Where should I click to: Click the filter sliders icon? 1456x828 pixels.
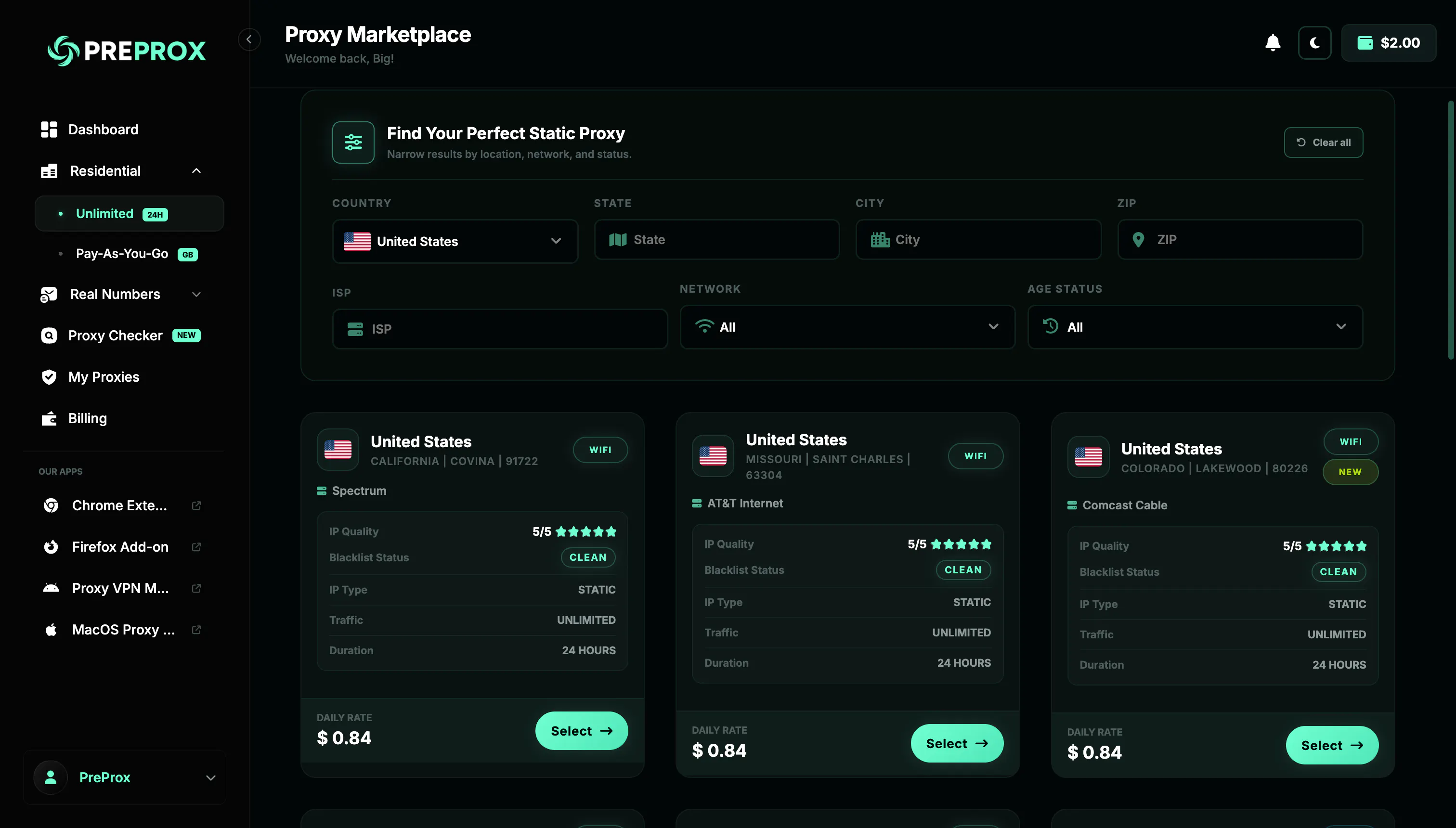click(353, 142)
